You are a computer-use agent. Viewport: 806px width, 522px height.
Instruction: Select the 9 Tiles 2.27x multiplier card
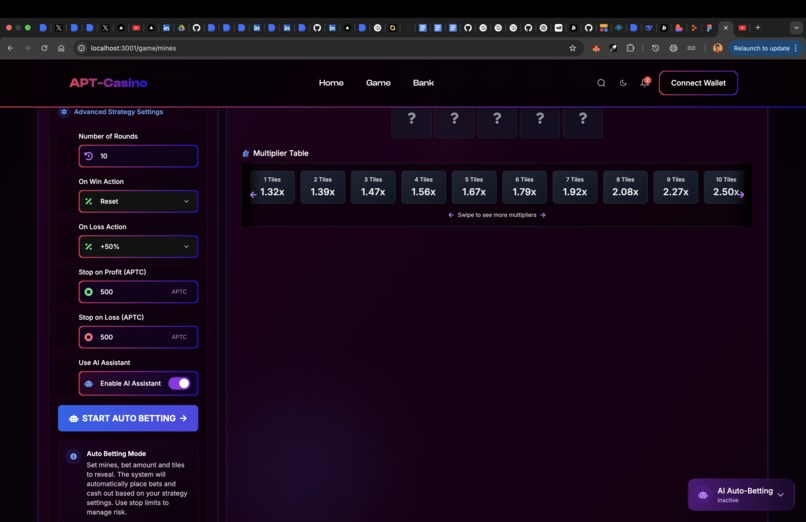coord(675,187)
